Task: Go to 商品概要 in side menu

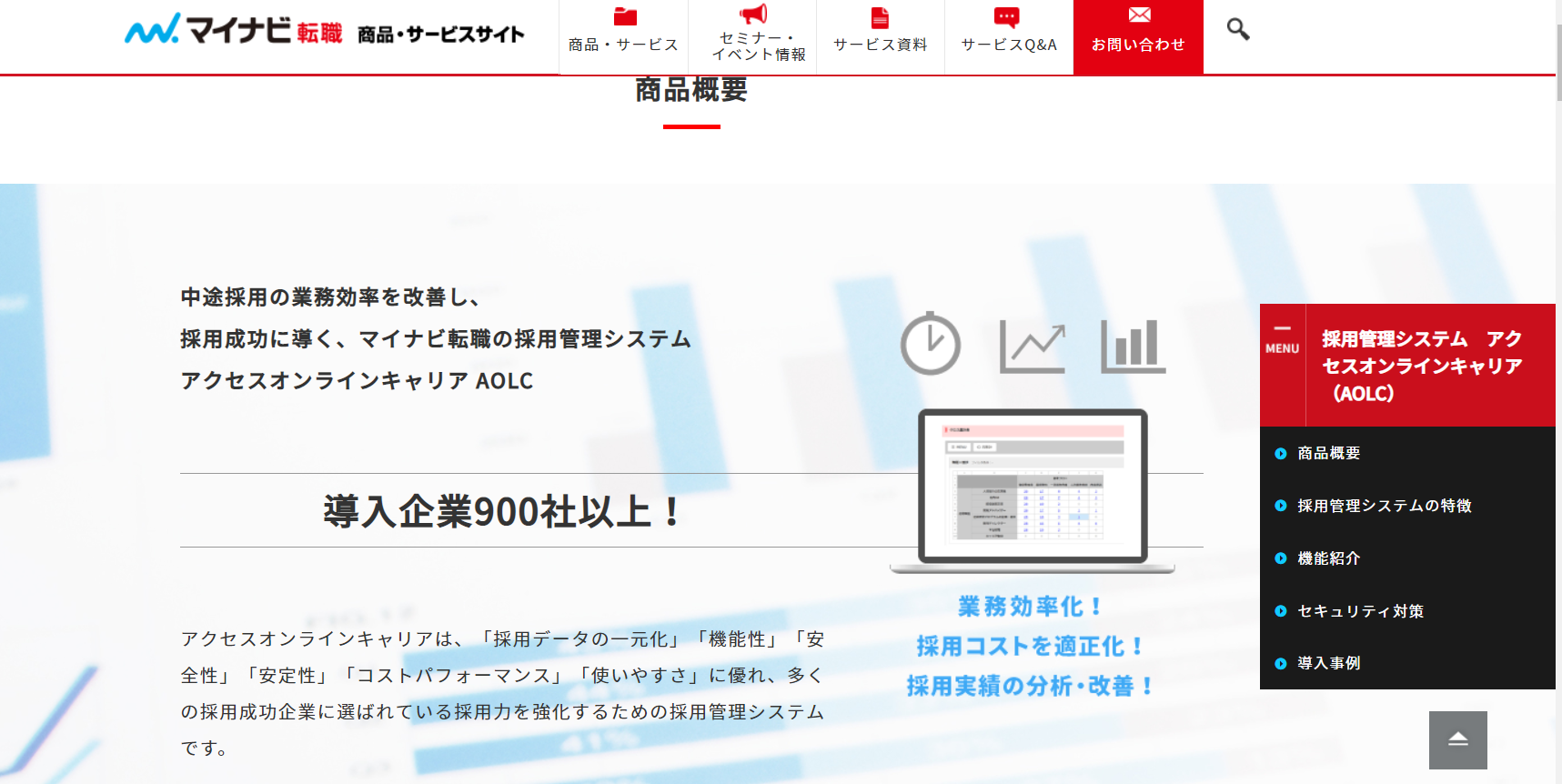Action: coord(1328,453)
